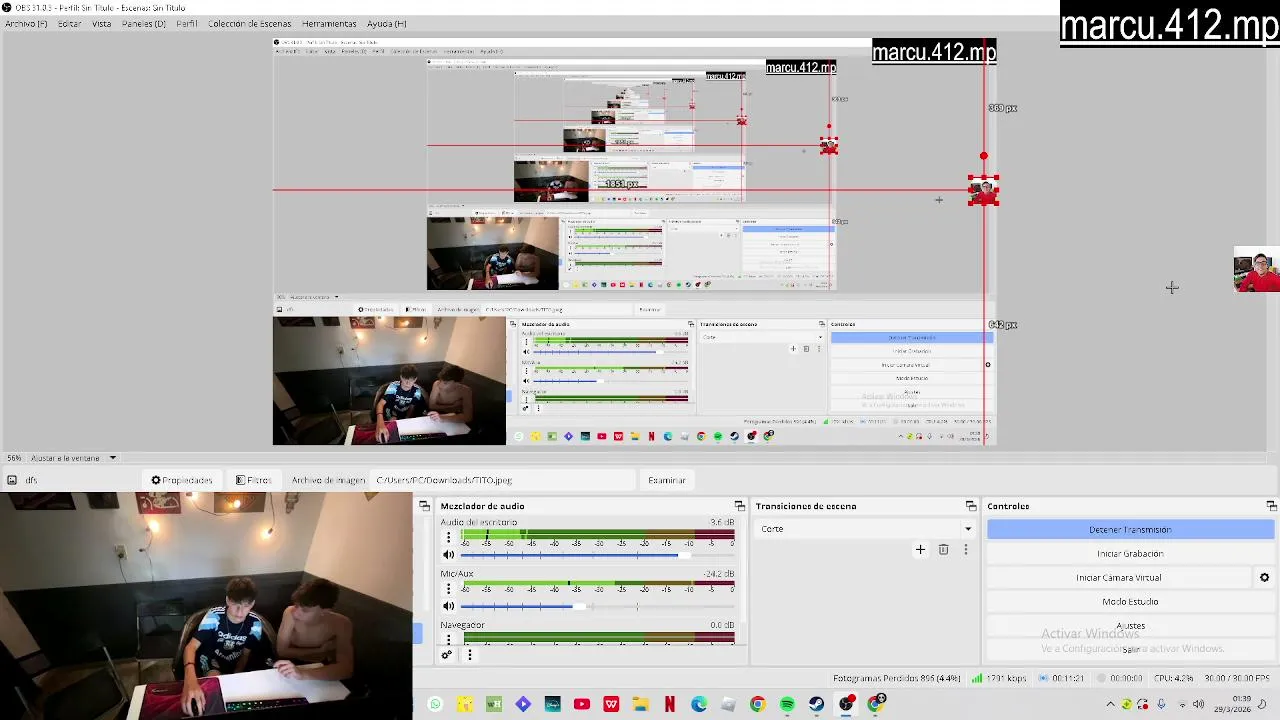Open the Vista menu

pos(102,24)
